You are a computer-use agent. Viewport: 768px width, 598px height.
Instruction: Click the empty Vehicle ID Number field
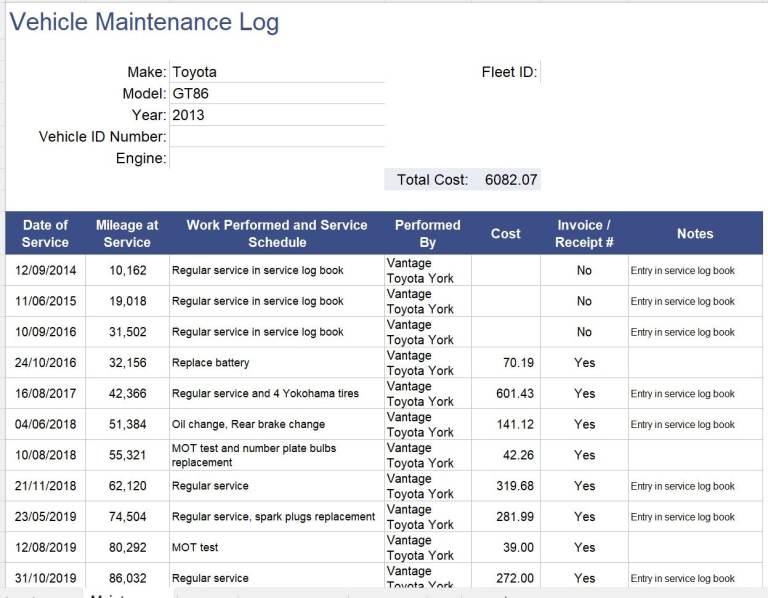point(276,137)
